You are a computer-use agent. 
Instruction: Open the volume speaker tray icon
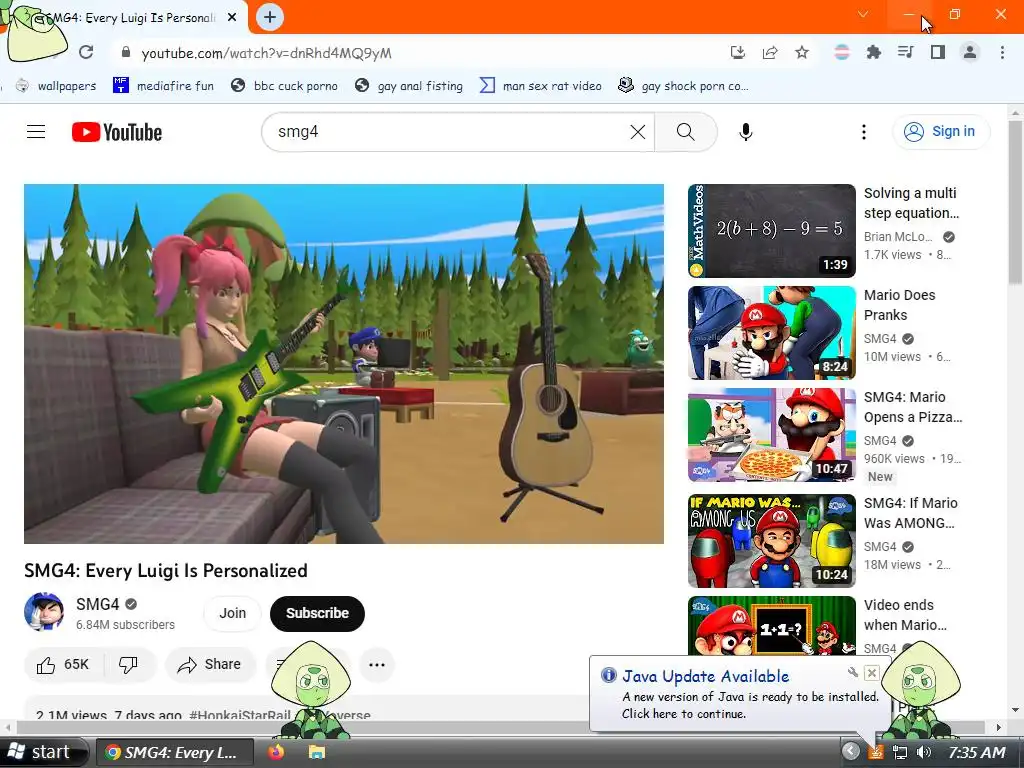(923, 752)
